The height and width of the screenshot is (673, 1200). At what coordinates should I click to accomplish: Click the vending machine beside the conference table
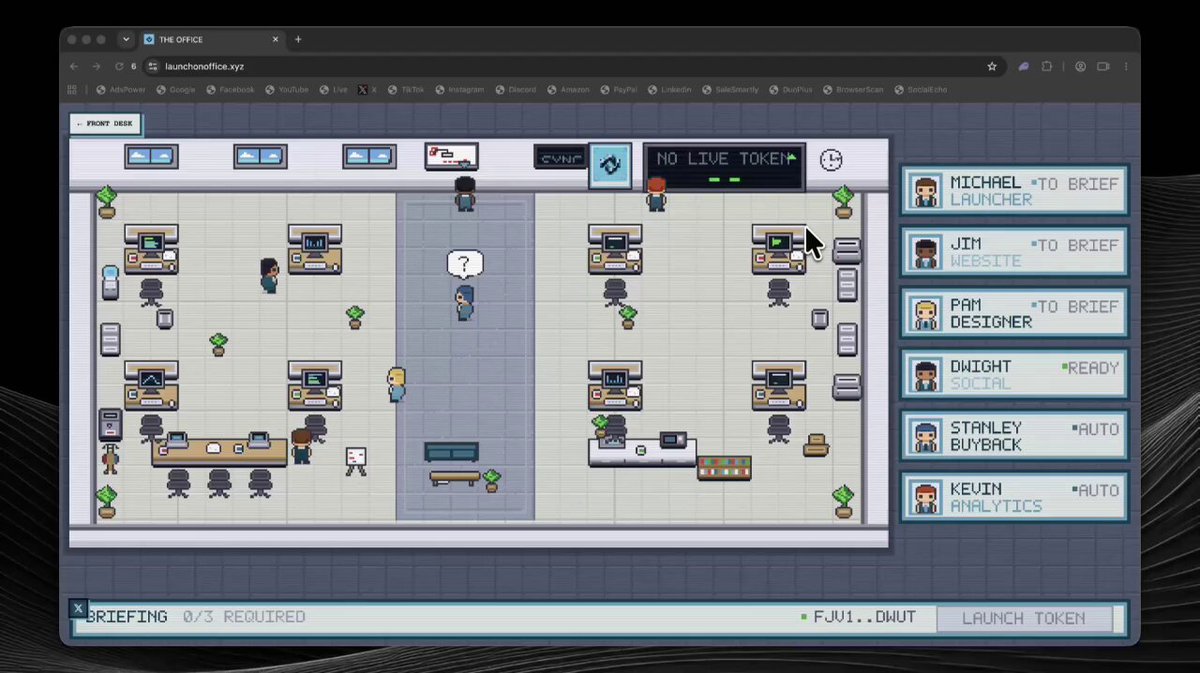pos(110,424)
